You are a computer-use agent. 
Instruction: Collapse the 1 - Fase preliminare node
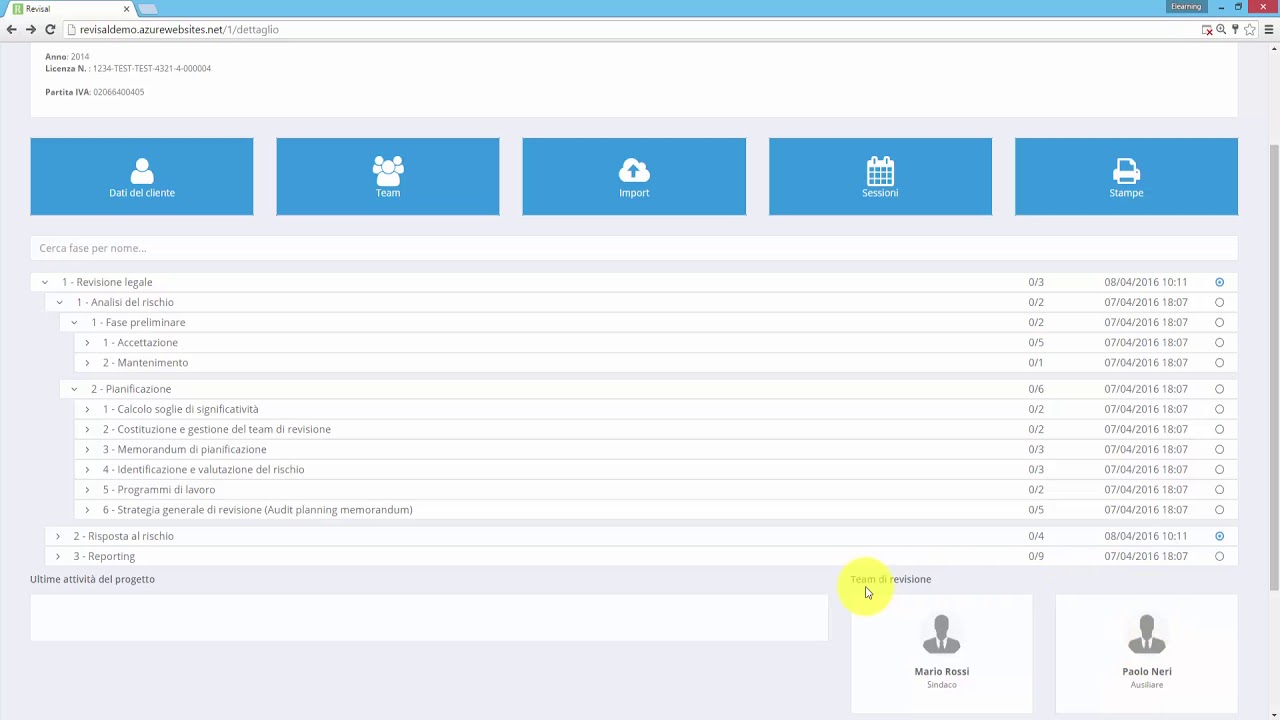(73, 322)
